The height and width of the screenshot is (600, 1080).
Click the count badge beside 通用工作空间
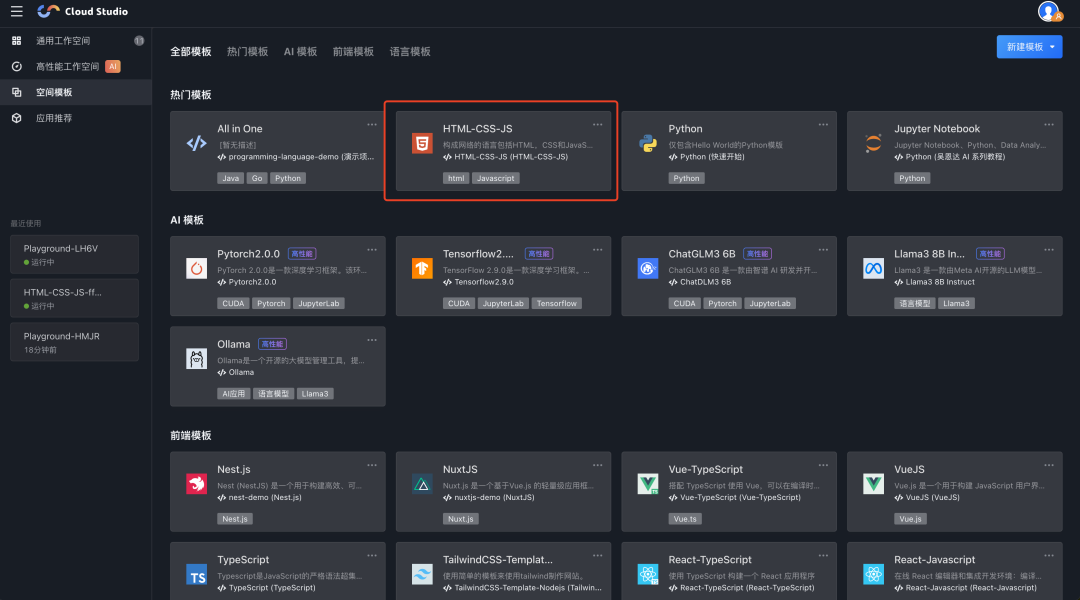pos(138,41)
